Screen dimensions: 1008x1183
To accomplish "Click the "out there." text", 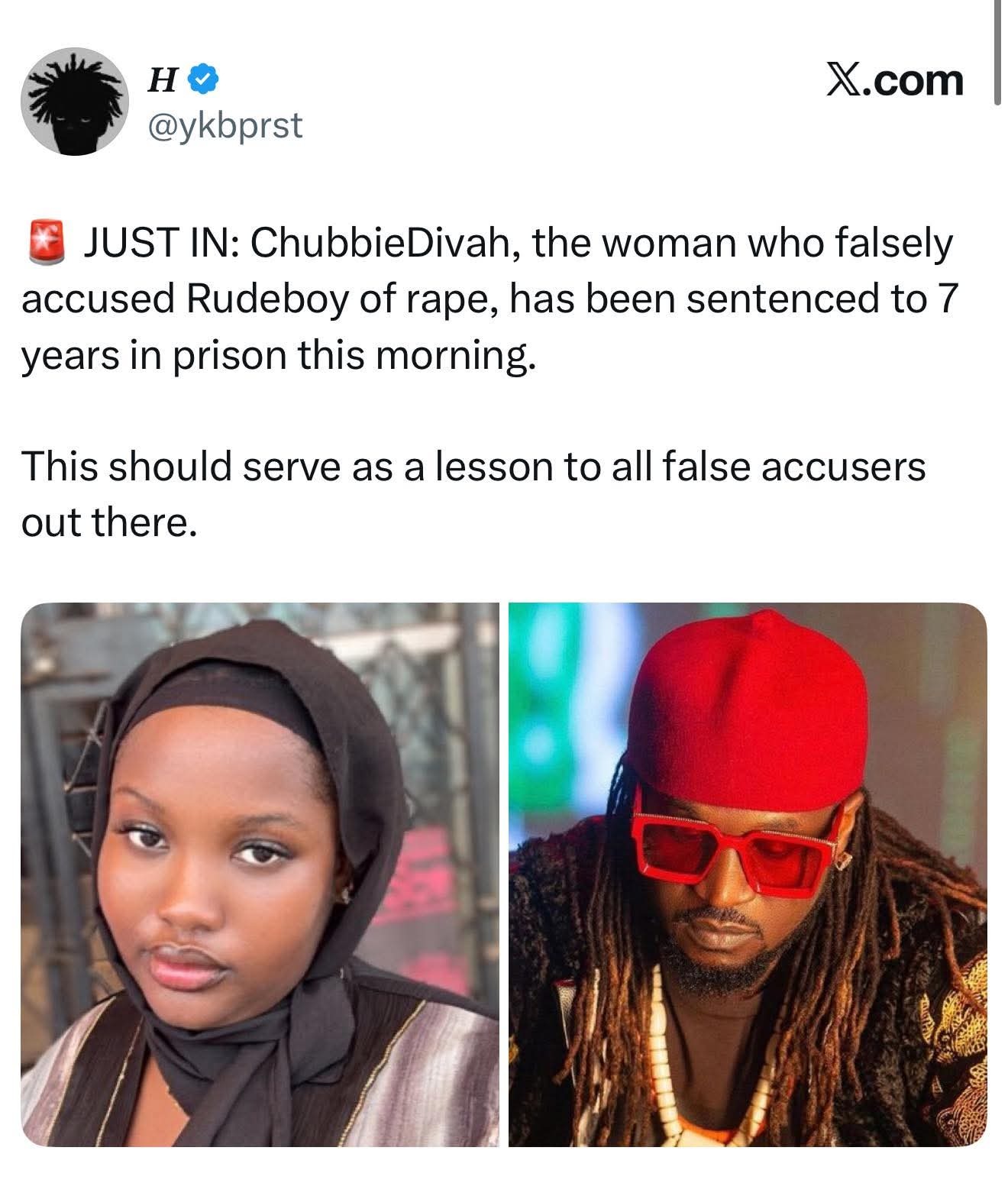I will (105, 522).
